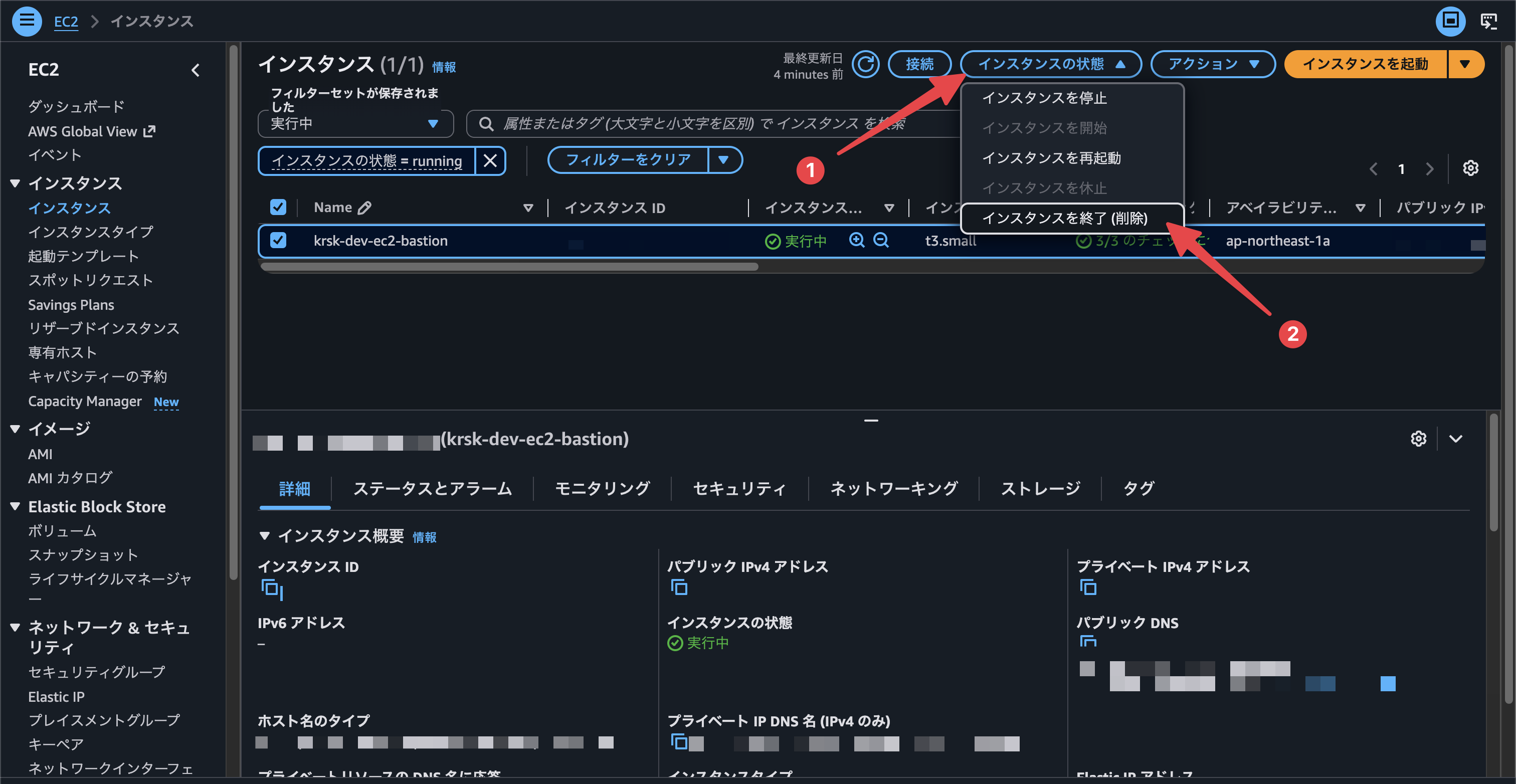Click the Clear filters button
The image size is (1516, 784).
click(628, 160)
